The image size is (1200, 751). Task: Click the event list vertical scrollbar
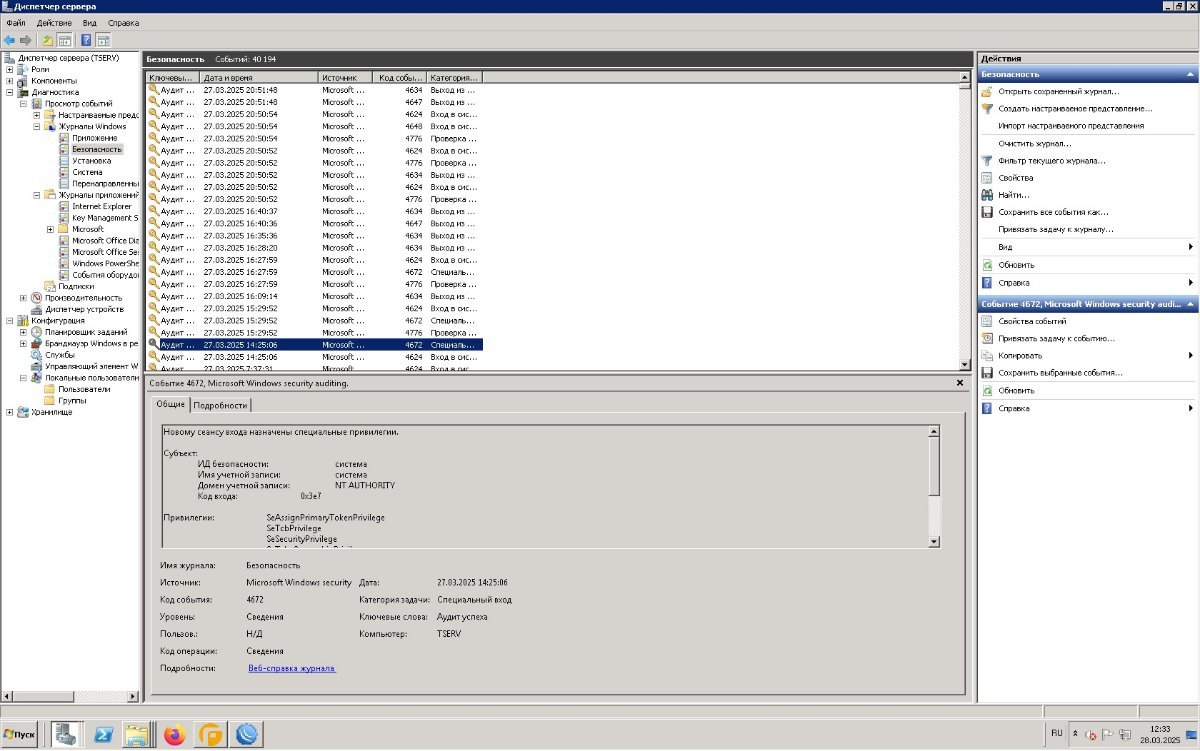pyautogui.click(x=965, y=220)
